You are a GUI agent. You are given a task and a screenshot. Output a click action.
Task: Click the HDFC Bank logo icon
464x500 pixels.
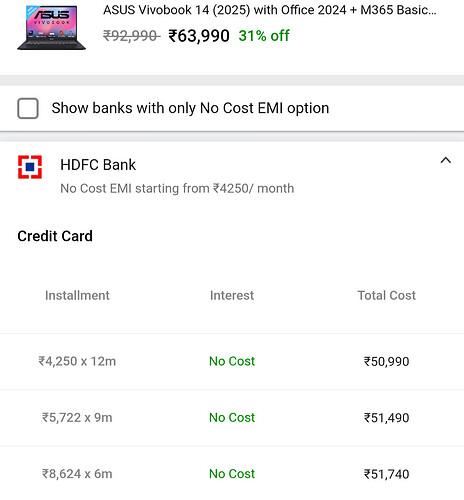pos(30,167)
